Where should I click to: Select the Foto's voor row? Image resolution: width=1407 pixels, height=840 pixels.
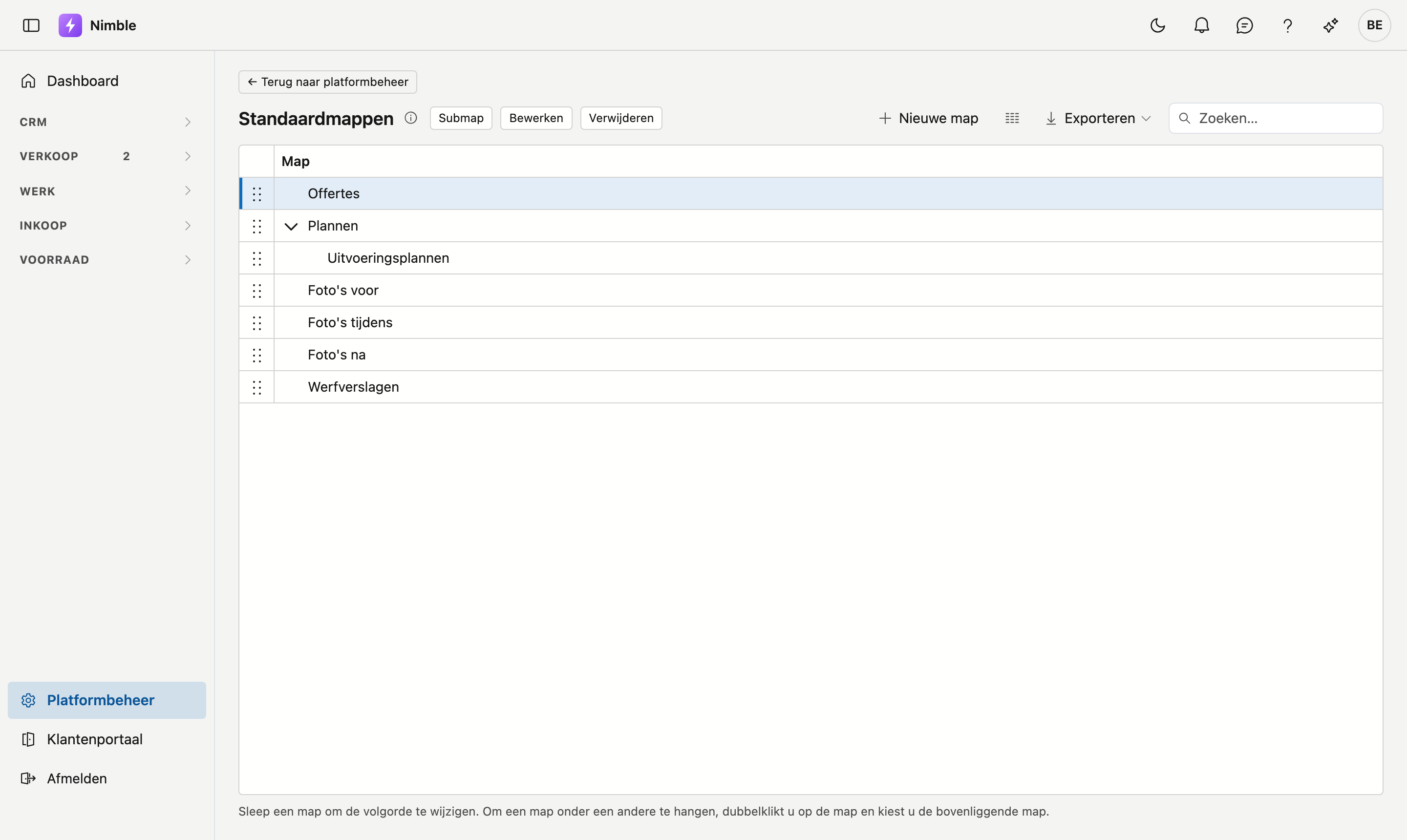click(x=811, y=291)
